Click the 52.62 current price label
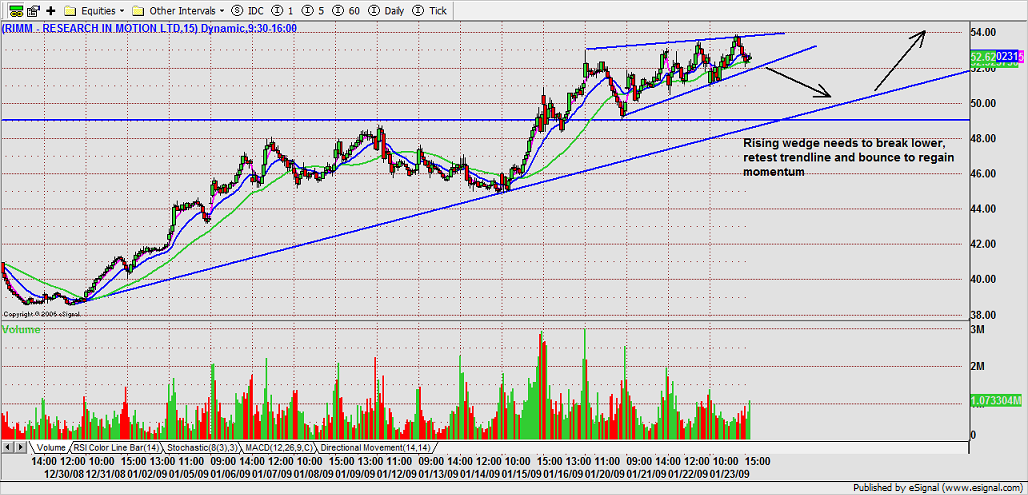 pyautogui.click(x=981, y=58)
